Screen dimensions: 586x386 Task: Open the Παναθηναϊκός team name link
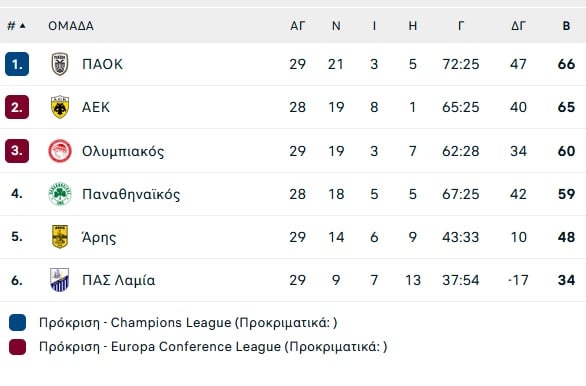click(x=131, y=194)
